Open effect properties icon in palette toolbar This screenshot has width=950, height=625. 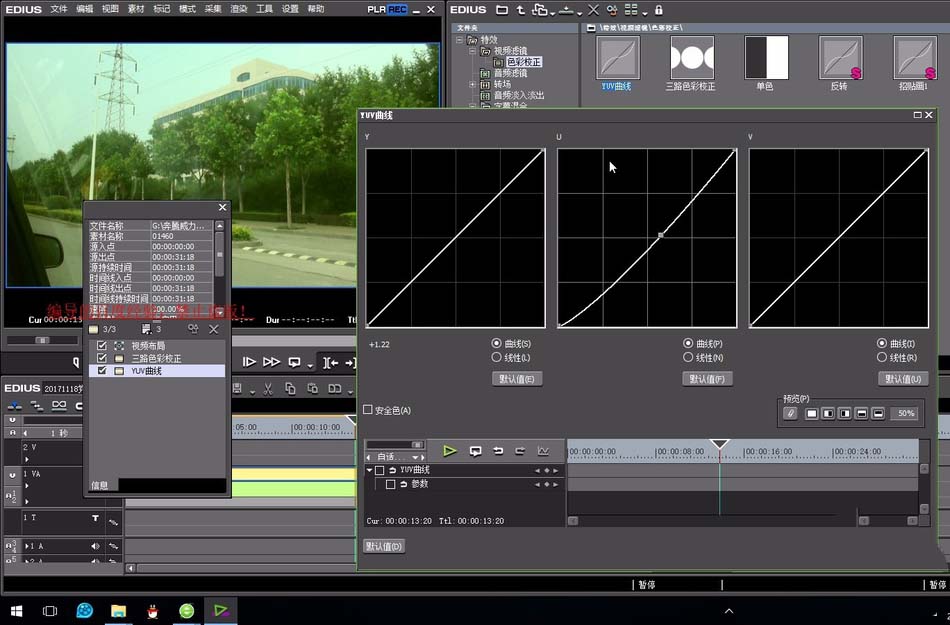pyautogui.click(x=612, y=10)
